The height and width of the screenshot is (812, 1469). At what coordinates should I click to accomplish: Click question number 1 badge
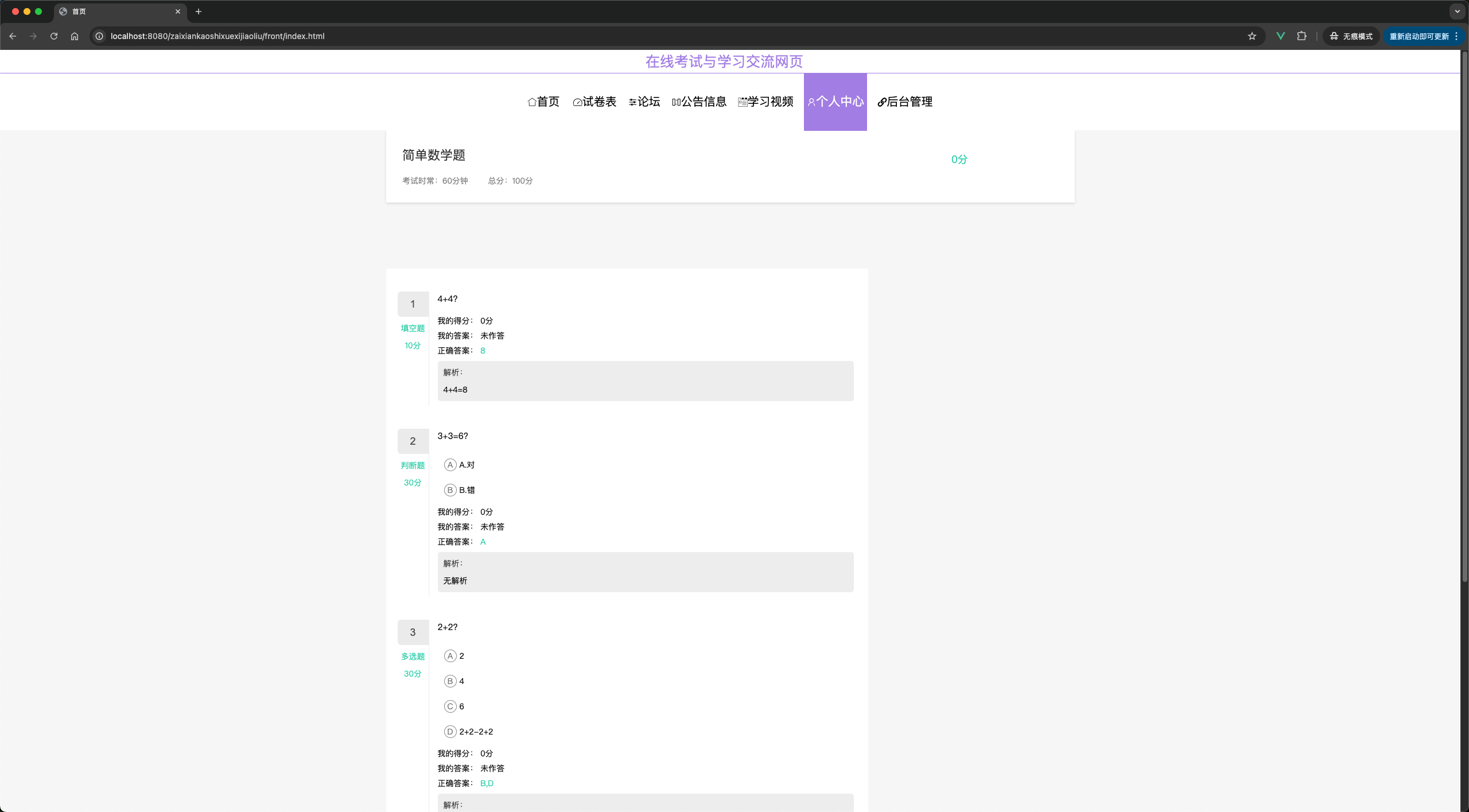click(x=413, y=304)
